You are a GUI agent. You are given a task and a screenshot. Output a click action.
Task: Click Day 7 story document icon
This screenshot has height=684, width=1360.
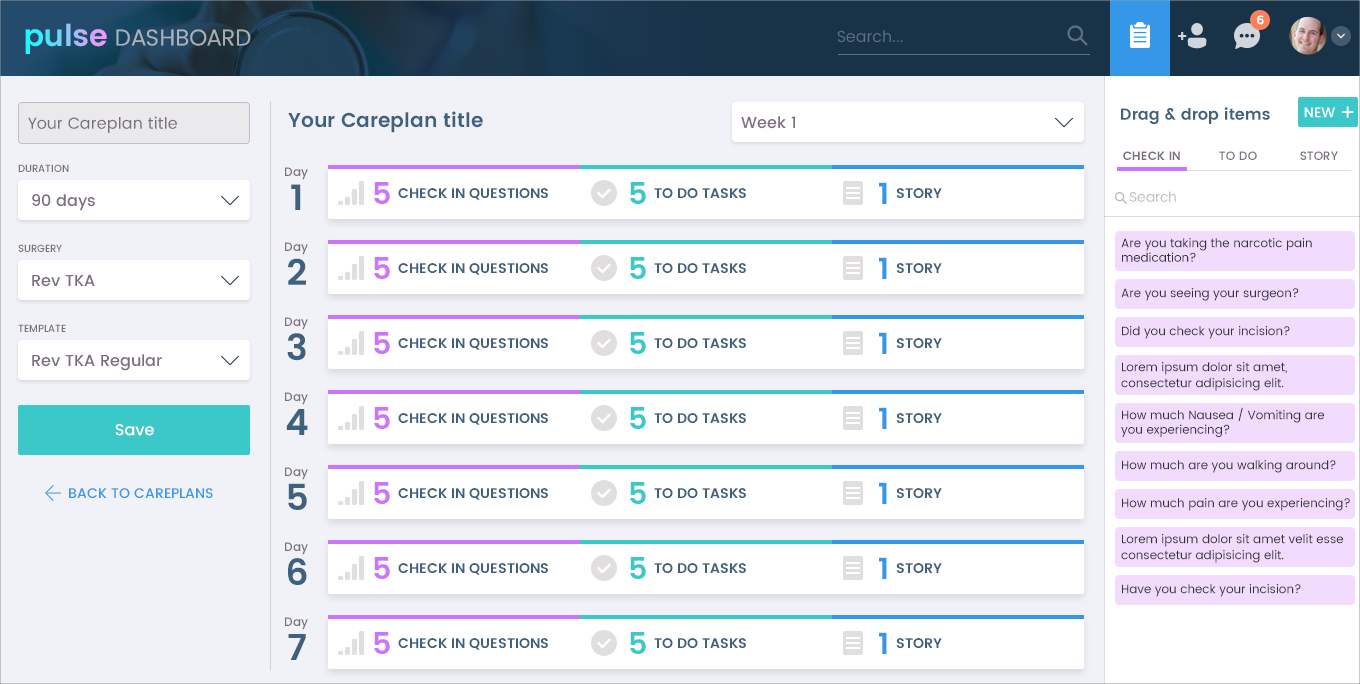coord(853,643)
